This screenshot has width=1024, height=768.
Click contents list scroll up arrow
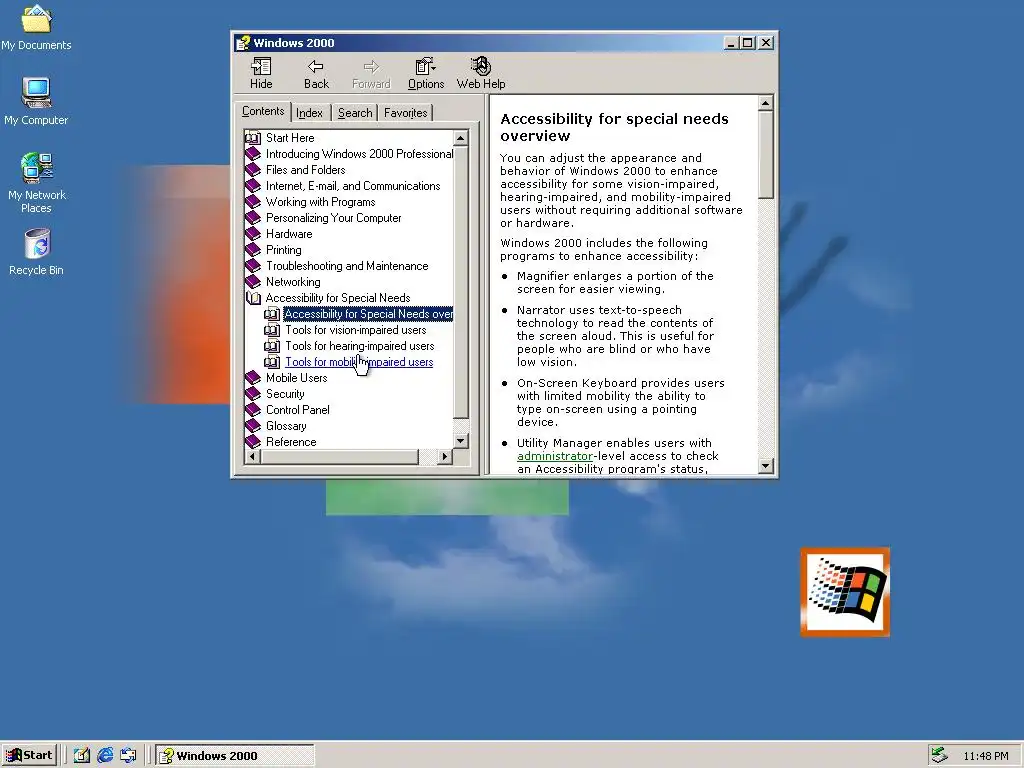click(460, 138)
